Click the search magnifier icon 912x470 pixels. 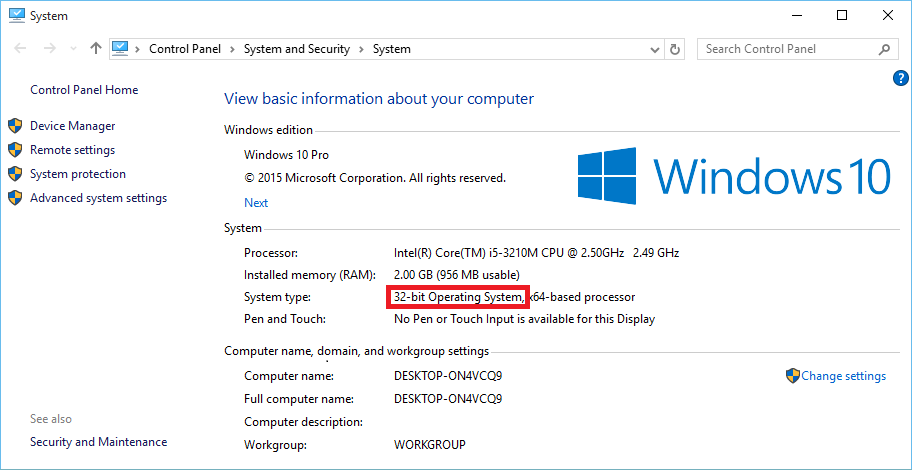(884, 49)
